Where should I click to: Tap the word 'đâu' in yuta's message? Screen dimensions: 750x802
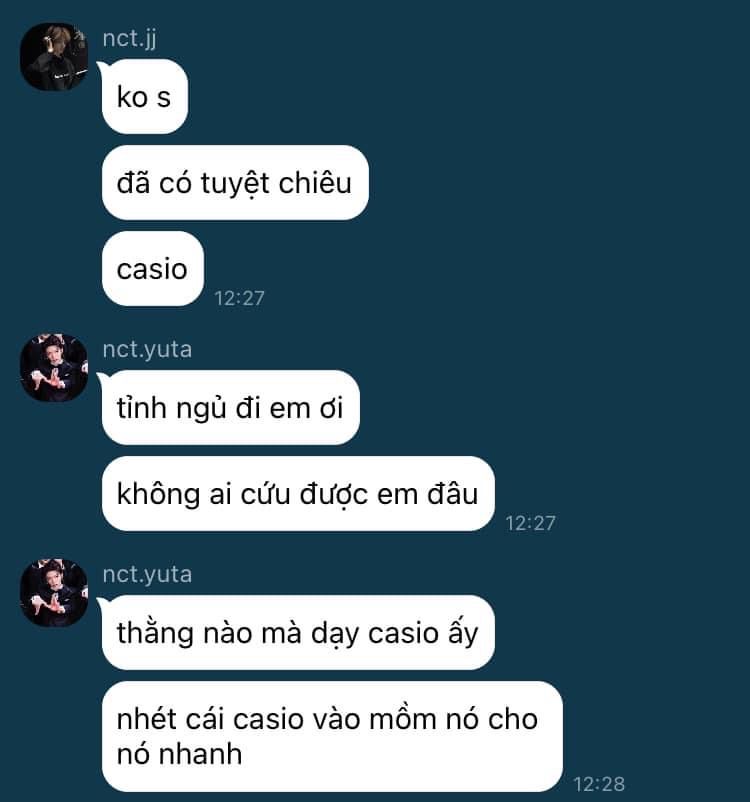(453, 494)
